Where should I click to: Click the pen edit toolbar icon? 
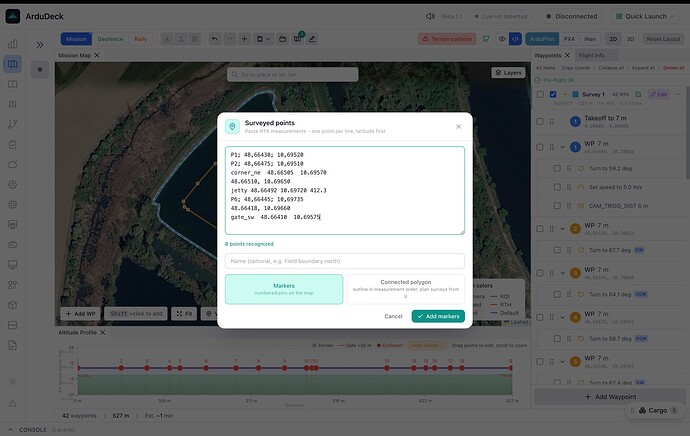[x=312, y=39]
